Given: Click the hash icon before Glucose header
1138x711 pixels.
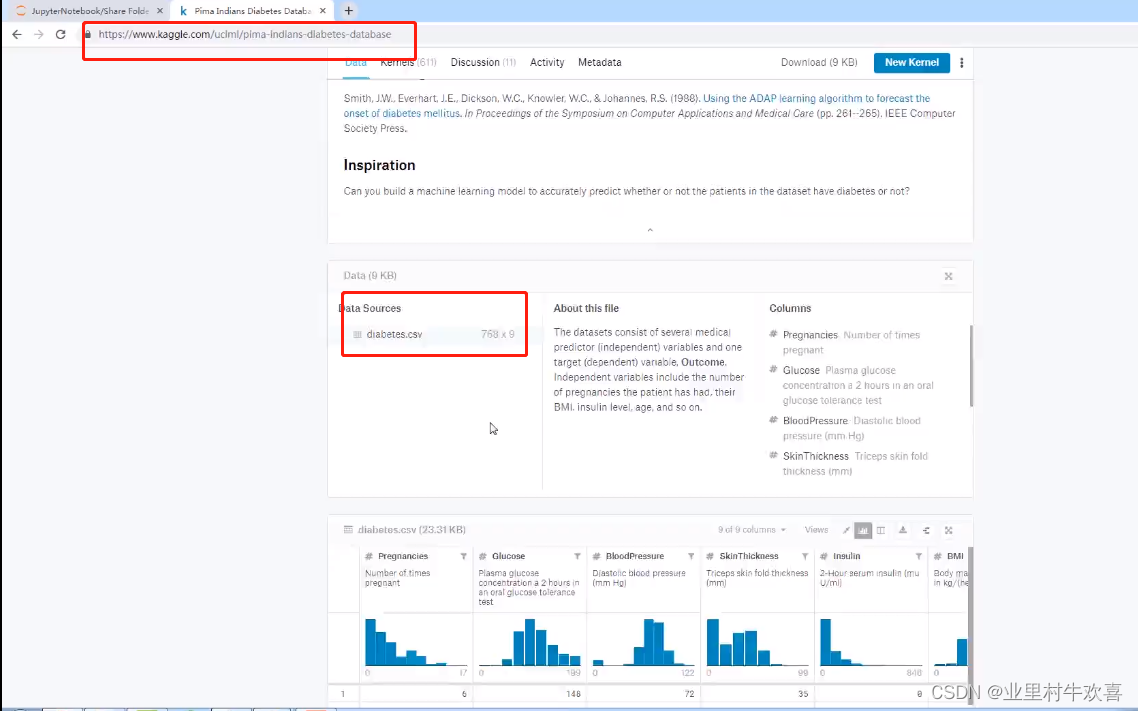Looking at the screenshot, I should point(483,556).
